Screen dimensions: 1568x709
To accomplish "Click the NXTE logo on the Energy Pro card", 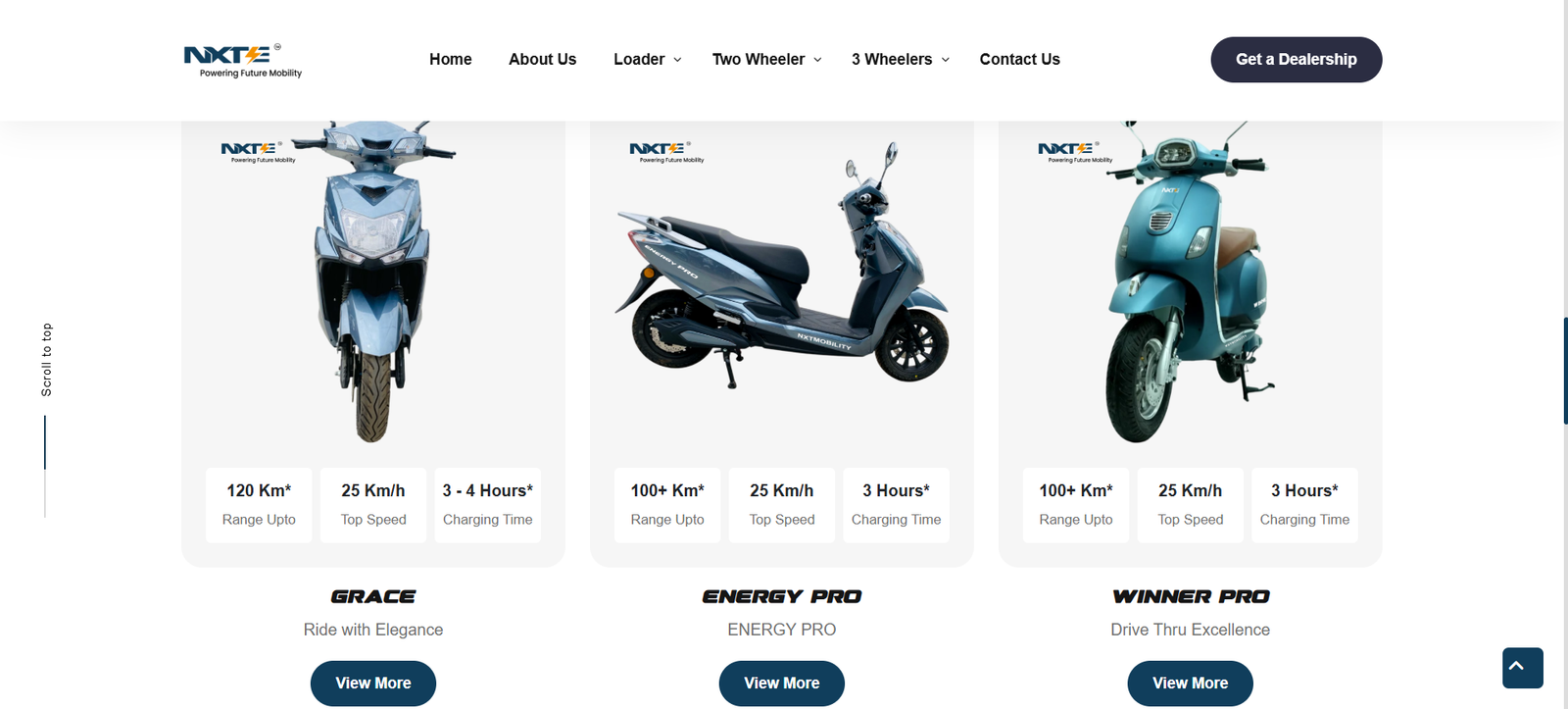I will (666, 152).
